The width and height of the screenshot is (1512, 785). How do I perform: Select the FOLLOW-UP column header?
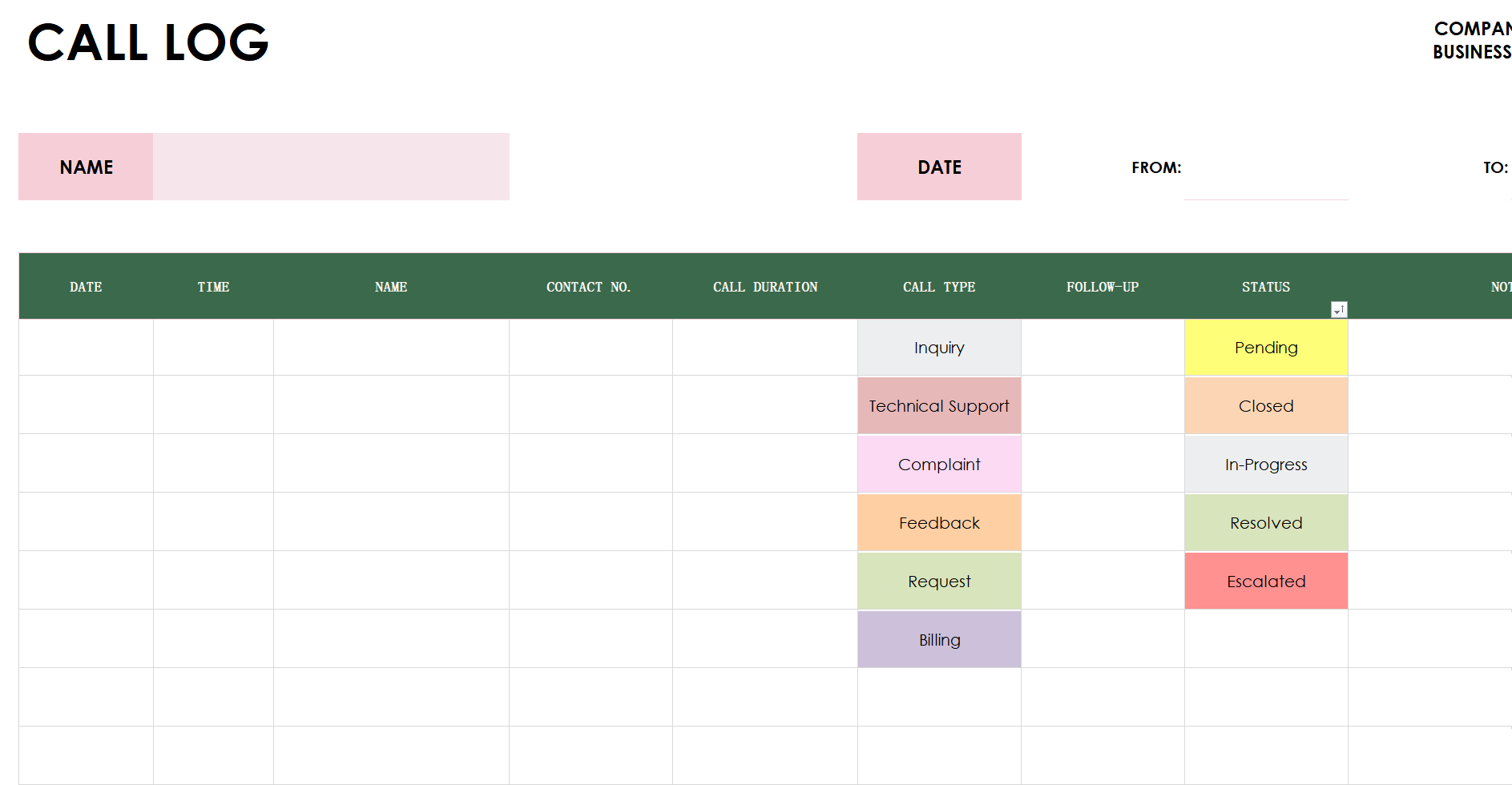pyautogui.click(x=1103, y=287)
